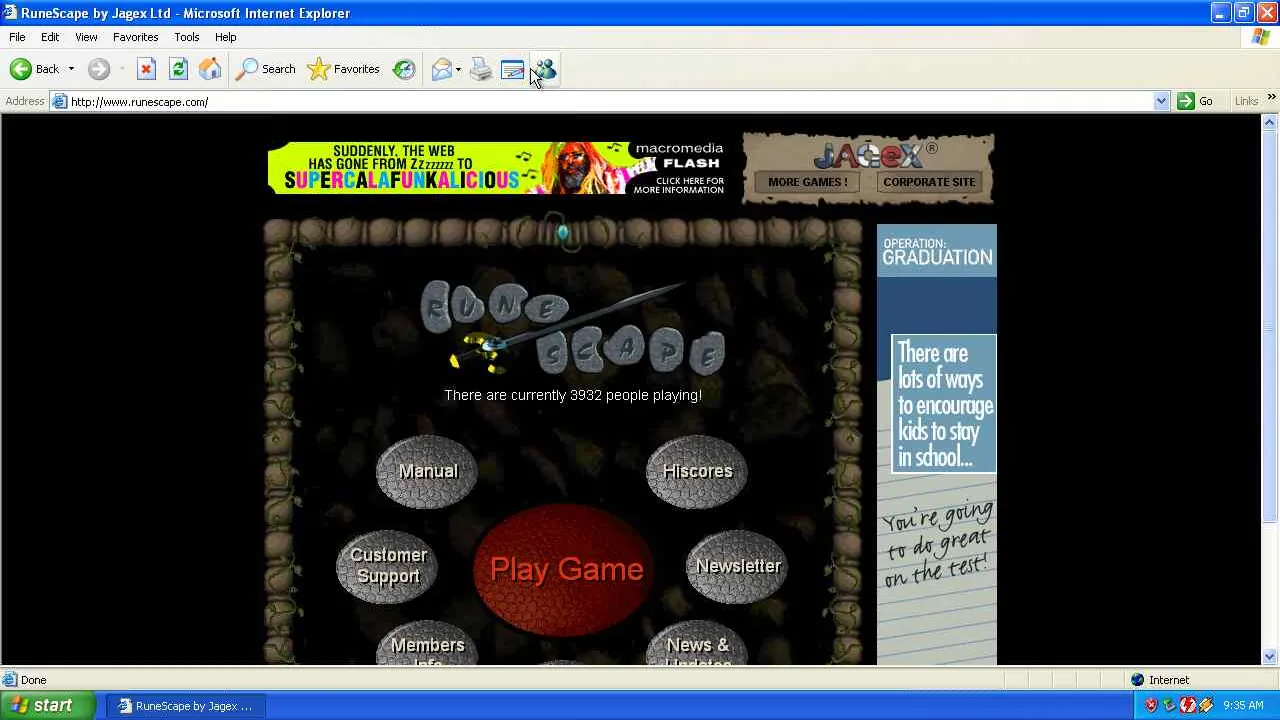Click the Safely Remove Hardware tray icon

(x=1169, y=706)
